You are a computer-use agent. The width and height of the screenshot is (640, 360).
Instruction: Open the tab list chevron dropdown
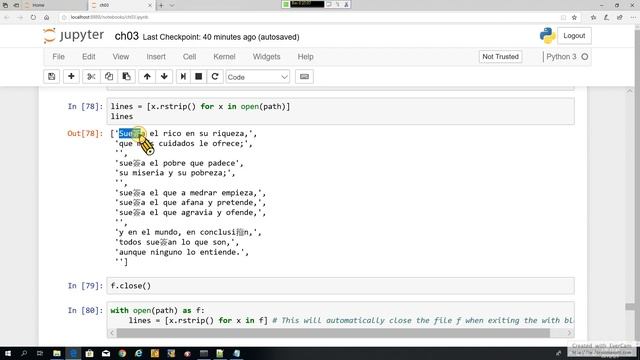point(172,5)
